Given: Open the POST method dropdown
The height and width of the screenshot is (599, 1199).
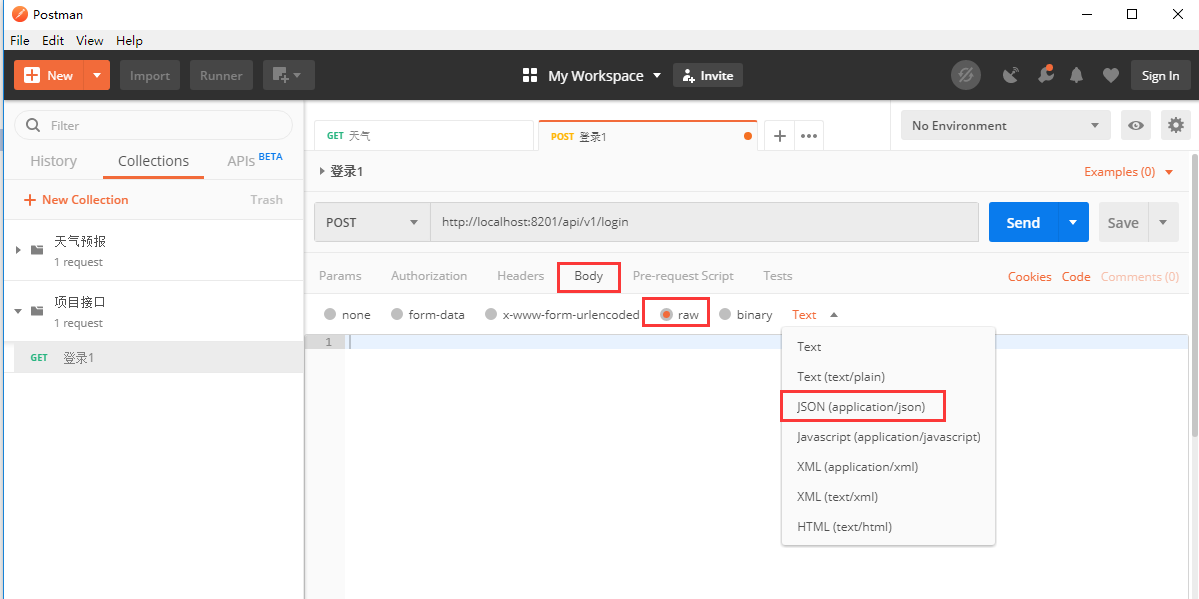Looking at the screenshot, I should coord(372,222).
